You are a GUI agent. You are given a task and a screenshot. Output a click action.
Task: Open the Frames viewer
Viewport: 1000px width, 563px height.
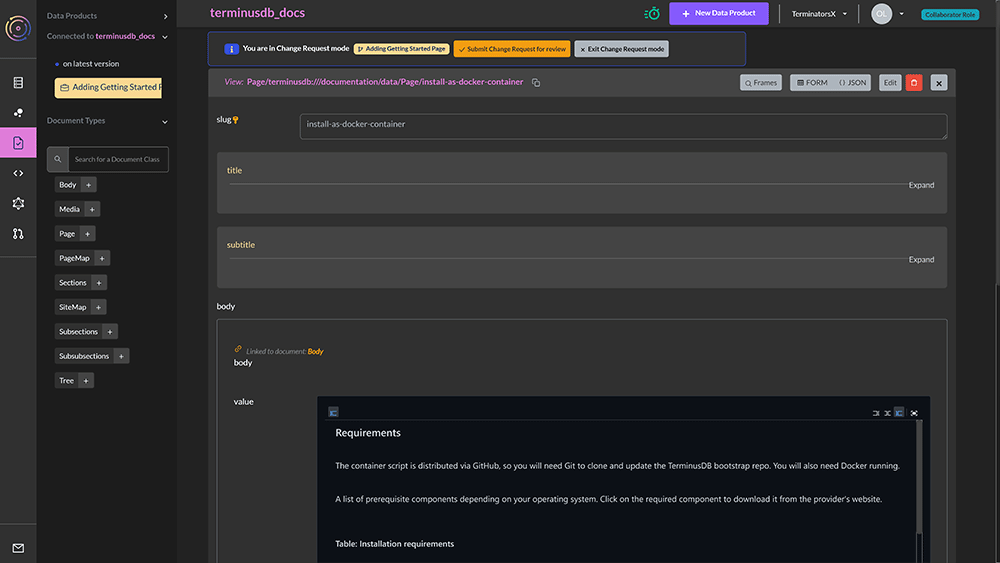(x=761, y=83)
